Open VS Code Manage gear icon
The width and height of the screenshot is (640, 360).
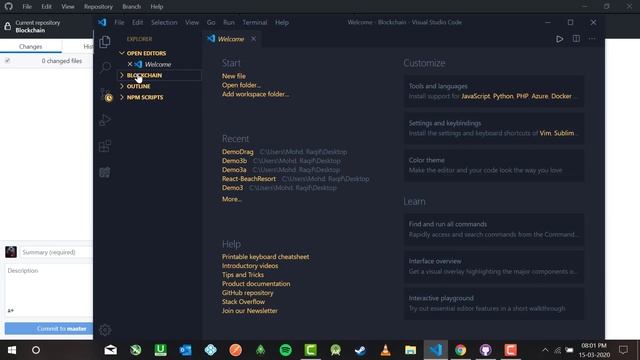tap(105, 330)
